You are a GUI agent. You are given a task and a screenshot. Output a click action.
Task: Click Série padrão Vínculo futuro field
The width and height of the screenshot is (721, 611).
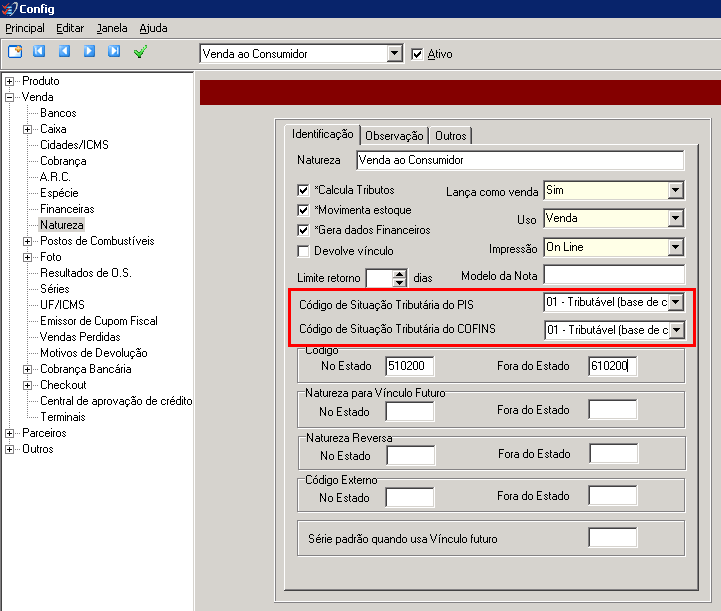tap(612, 538)
